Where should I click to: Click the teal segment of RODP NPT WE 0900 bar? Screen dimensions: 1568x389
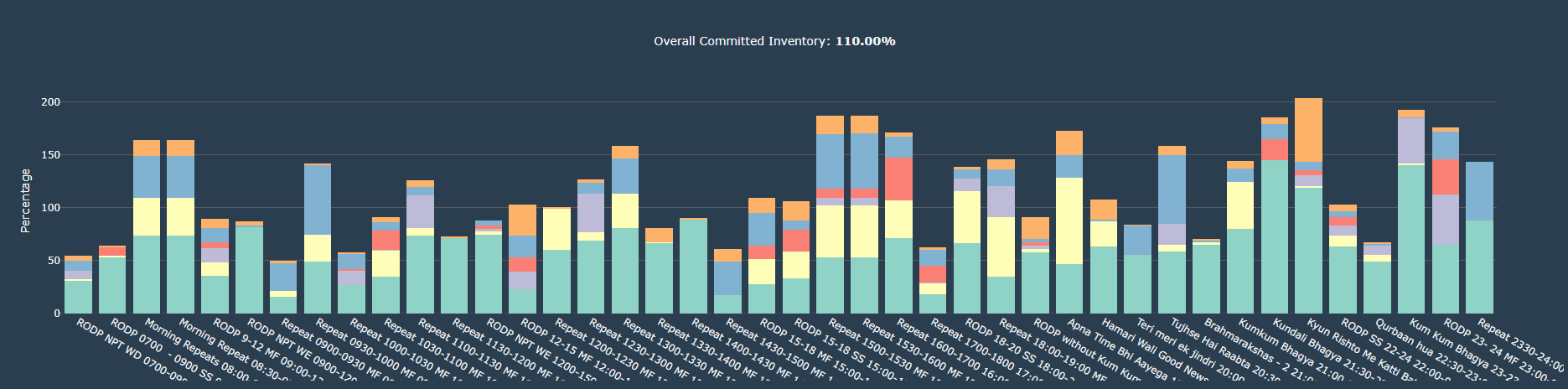(x=248, y=269)
